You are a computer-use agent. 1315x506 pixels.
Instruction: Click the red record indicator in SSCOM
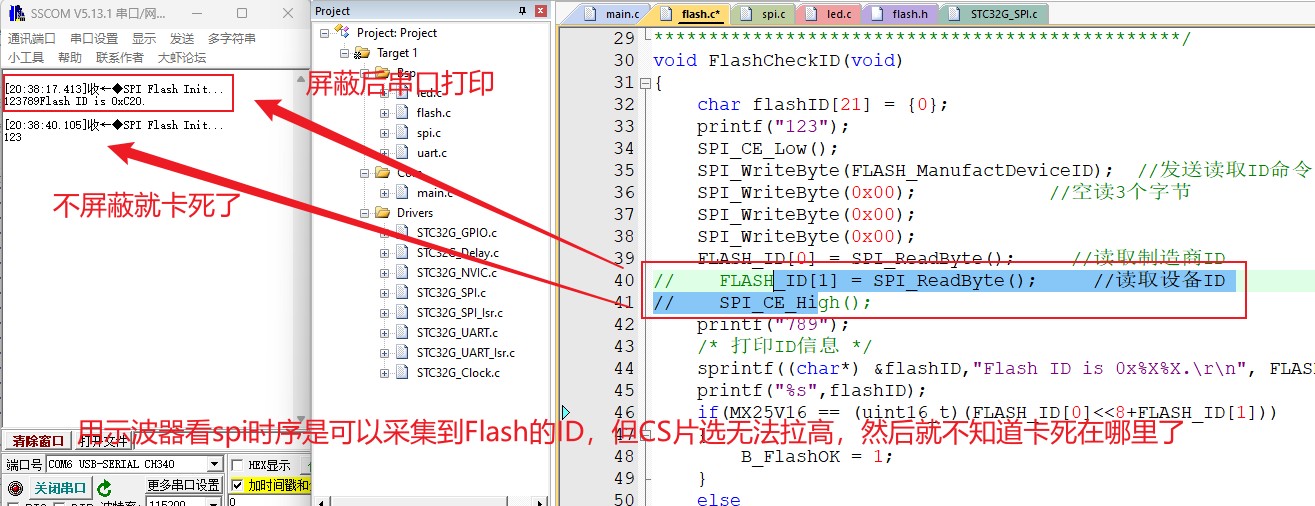coord(14,488)
